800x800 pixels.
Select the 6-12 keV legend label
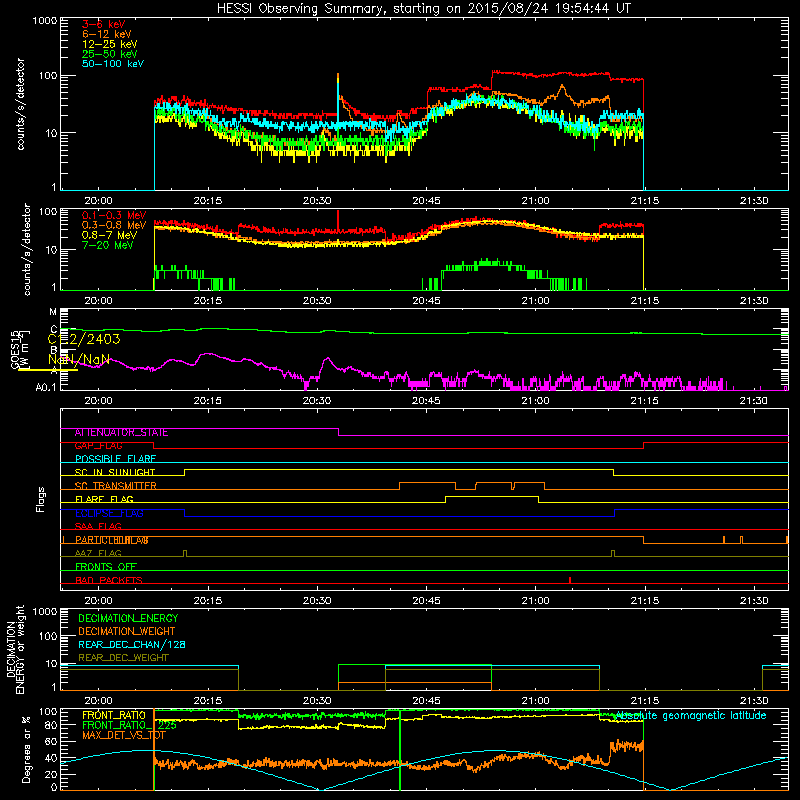107,34
